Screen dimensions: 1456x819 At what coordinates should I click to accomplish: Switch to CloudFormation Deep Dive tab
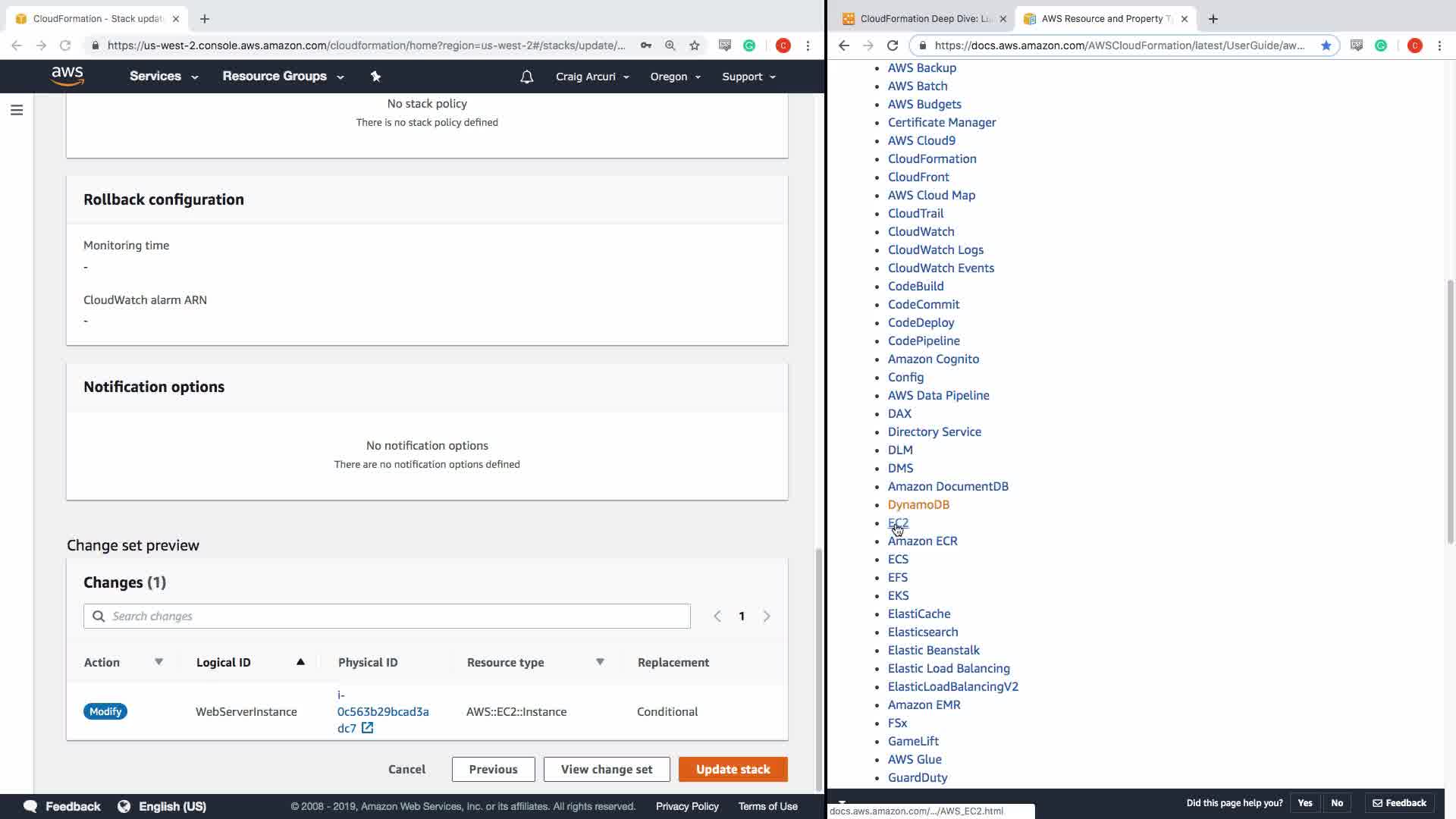point(923,19)
